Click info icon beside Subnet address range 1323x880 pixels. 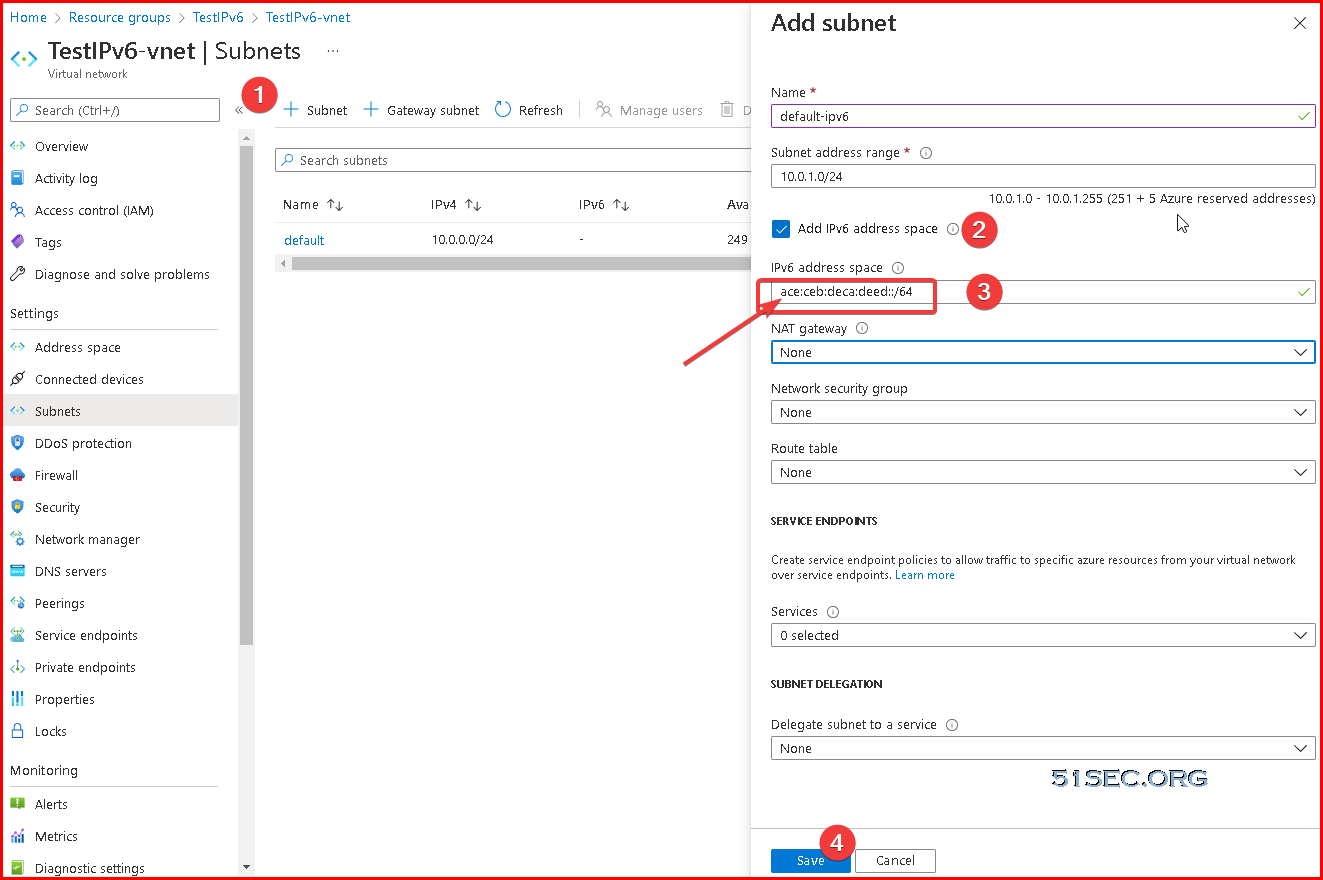click(926, 153)
